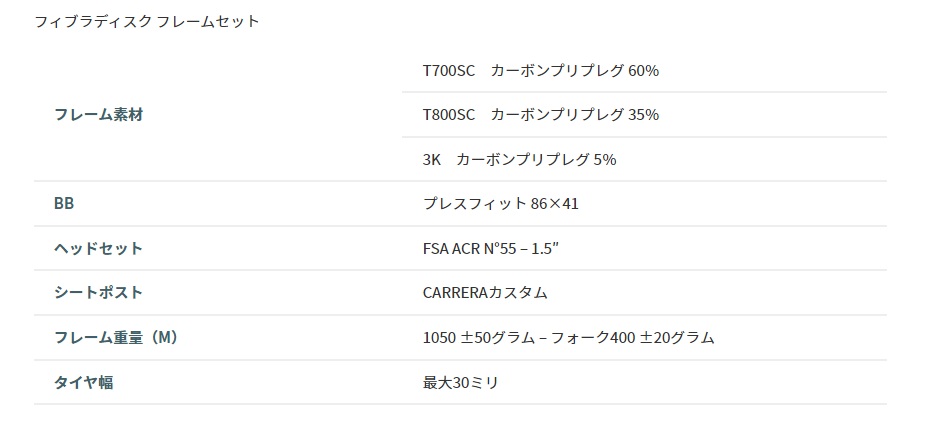This screenshot has height=430, width=952.
Task: Click the プレスフィット 86×41 value
Action: click(x=501, y=203)
